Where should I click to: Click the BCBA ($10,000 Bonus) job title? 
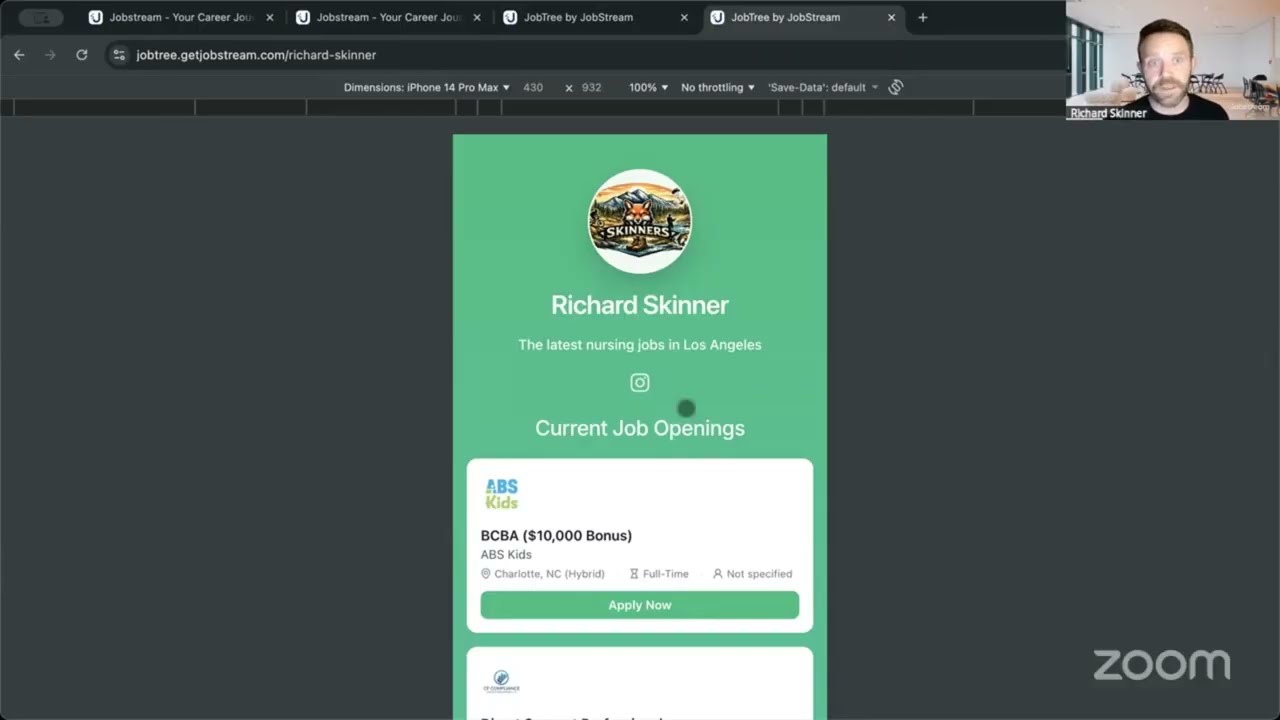pyautogui.click(x=556, y=535)
